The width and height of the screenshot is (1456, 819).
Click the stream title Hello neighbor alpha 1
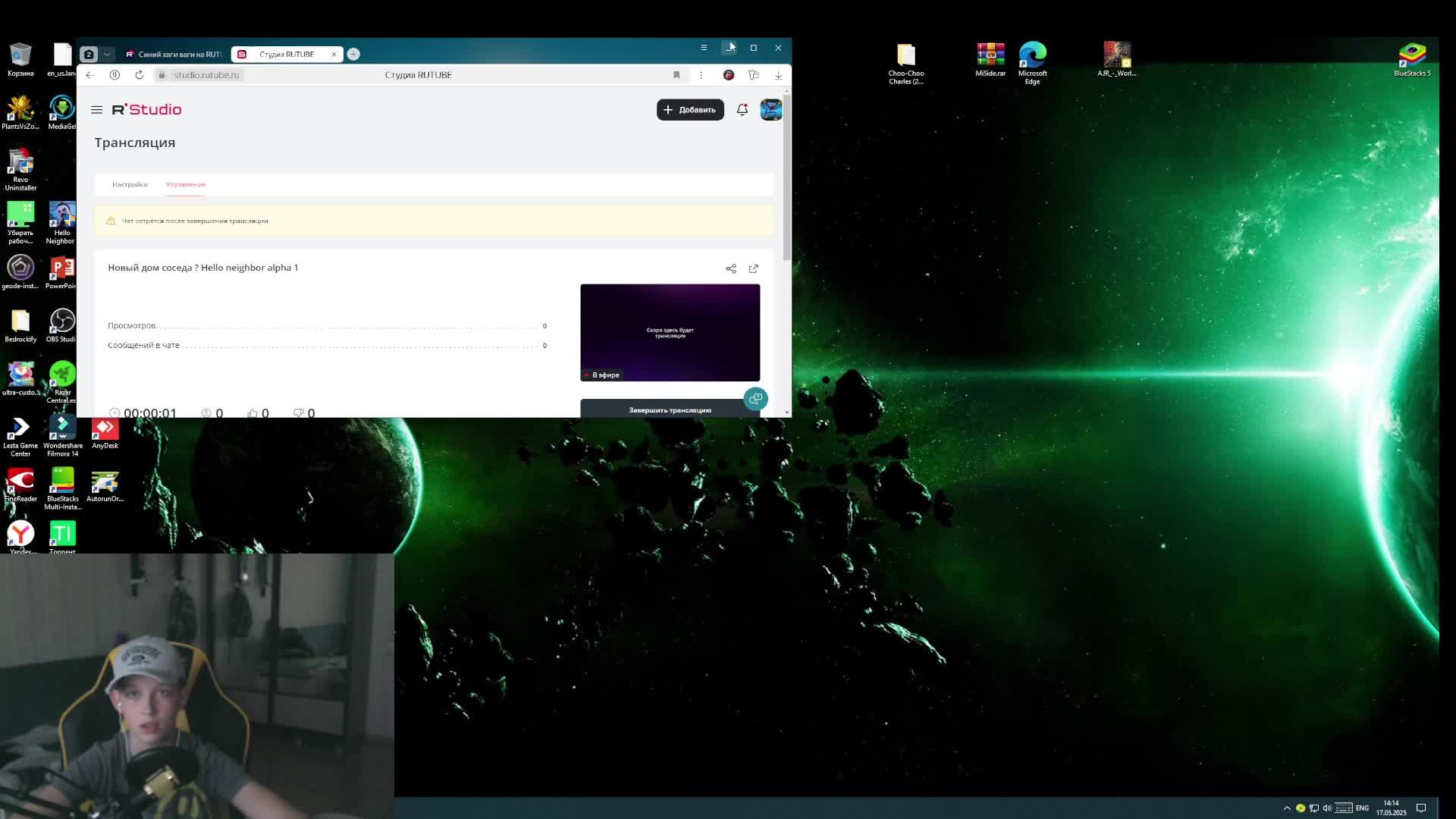(x=202, y=268)
